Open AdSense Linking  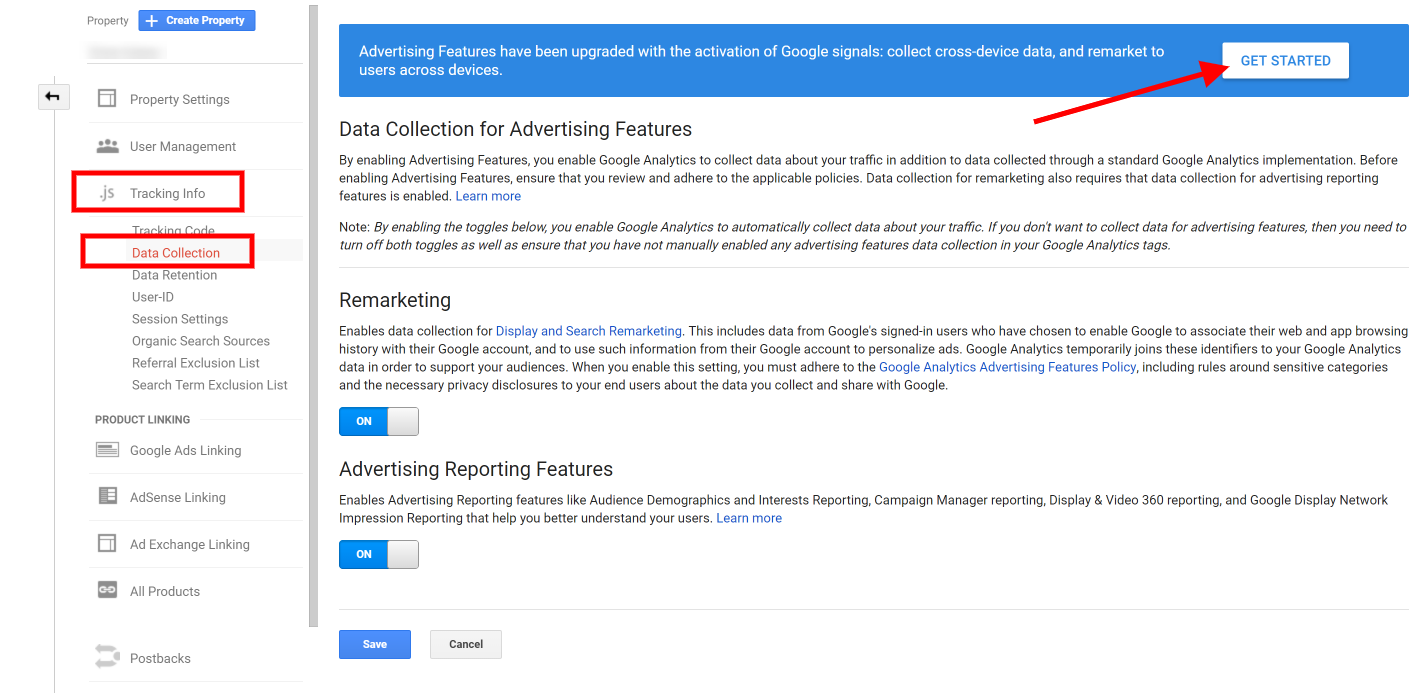pyautogui.click(x=178, y=497)
